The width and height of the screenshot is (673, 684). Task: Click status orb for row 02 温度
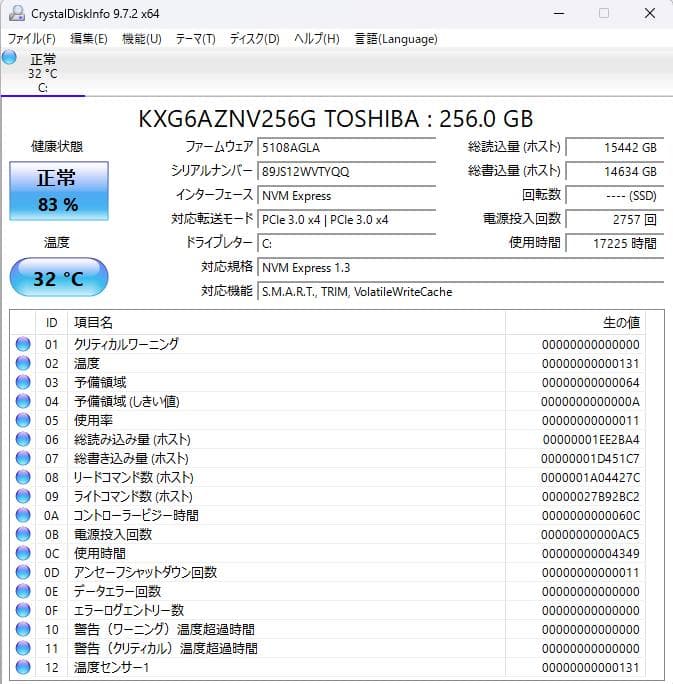pyautogui.click(x=23, y=363)
